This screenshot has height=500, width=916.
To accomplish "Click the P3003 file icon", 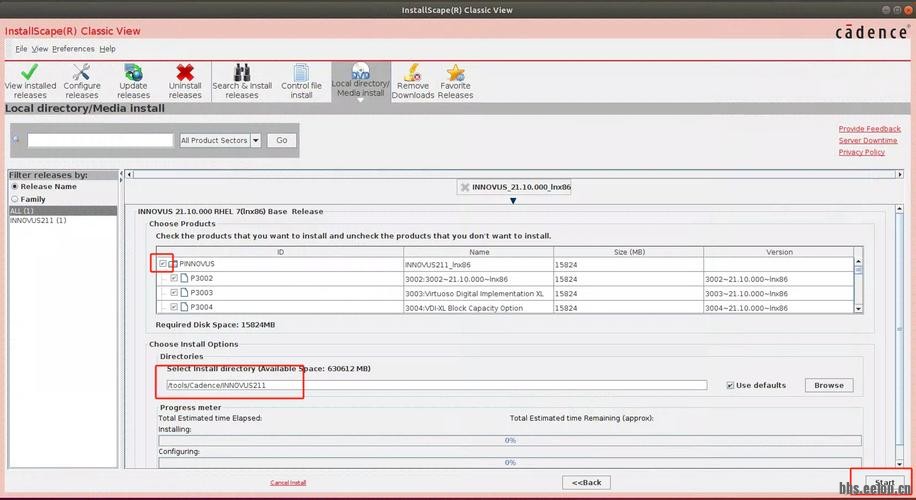I will tap(184, 293).
